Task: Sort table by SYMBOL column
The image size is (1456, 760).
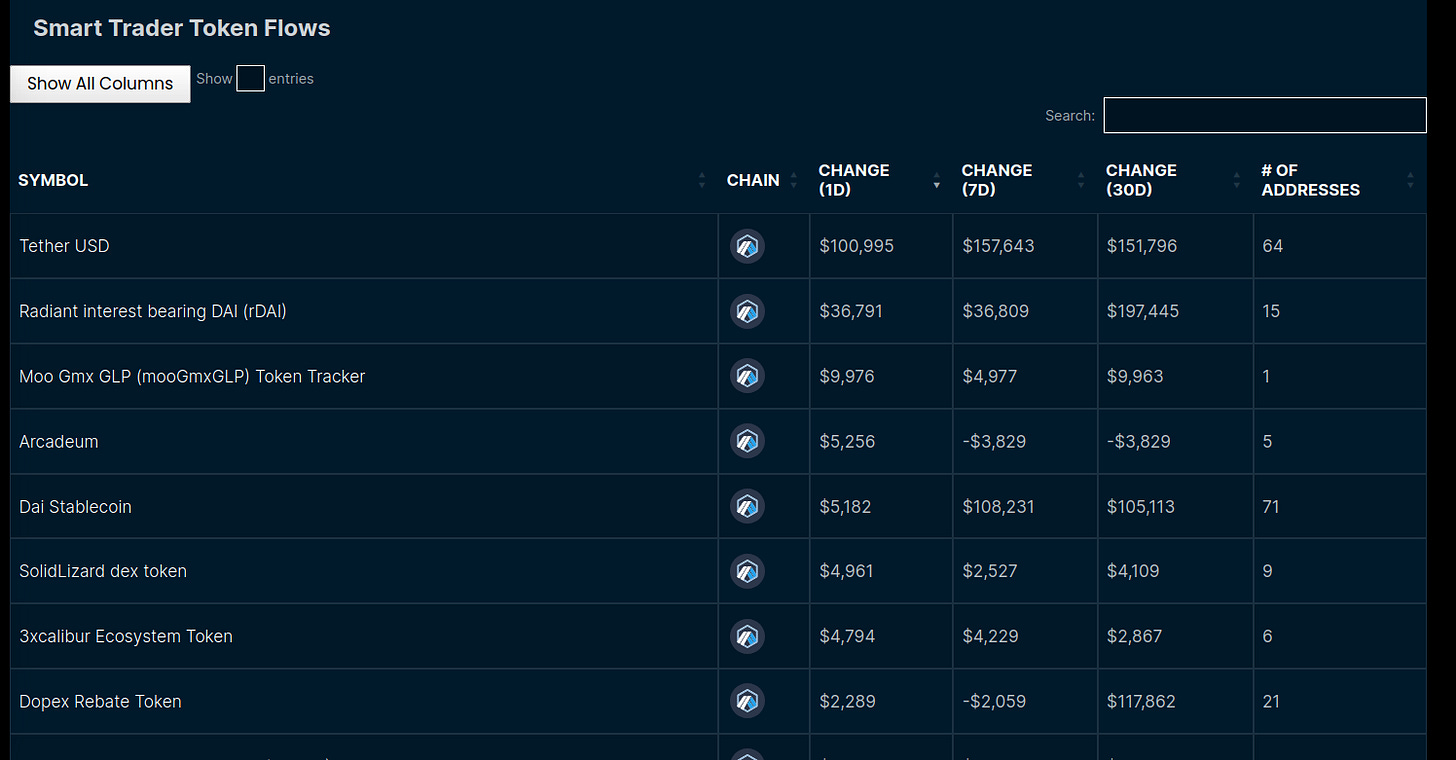Action: click(x=364, y=180)
